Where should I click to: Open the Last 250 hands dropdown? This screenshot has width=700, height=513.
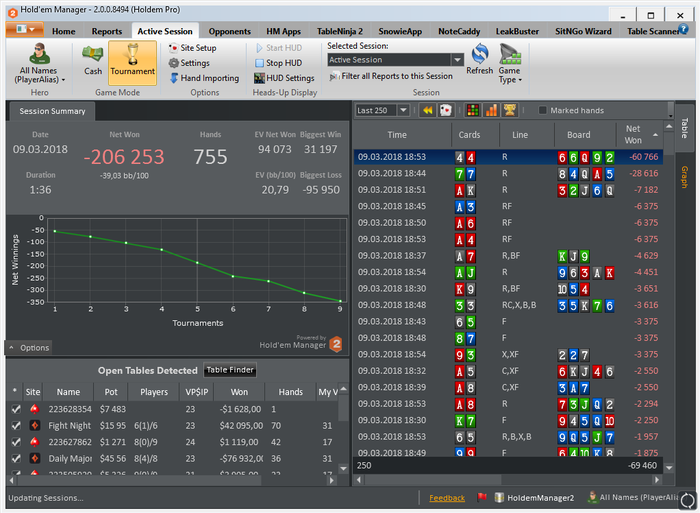pos(403,110)
